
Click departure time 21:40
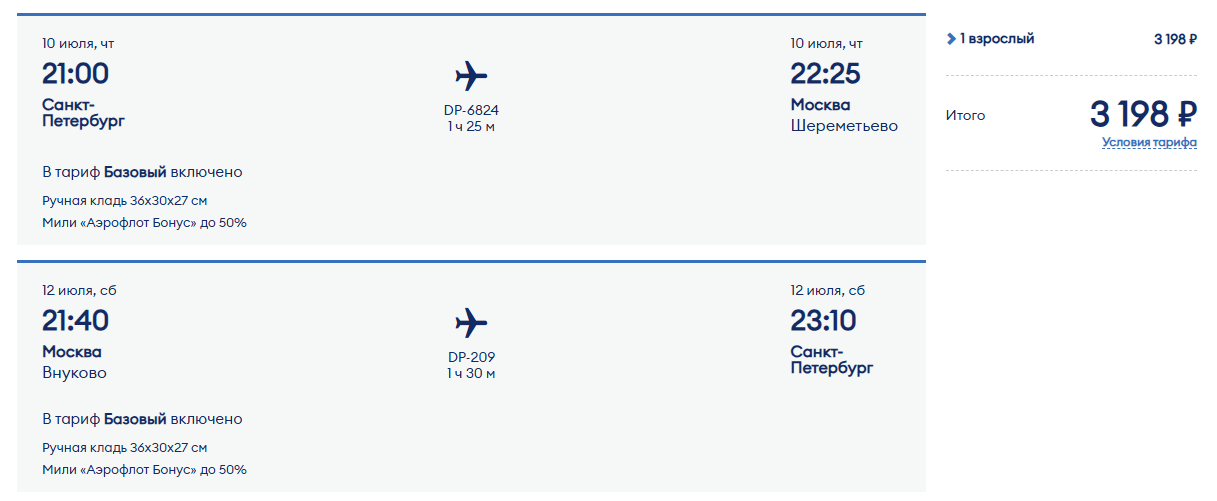(75, 320)
